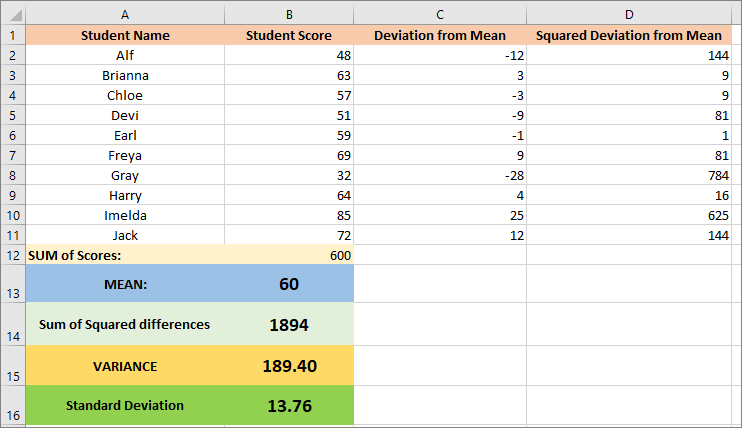Click the Student Score header cell
The width and height of the screenshot is (742, 428).
click(289, 35)
